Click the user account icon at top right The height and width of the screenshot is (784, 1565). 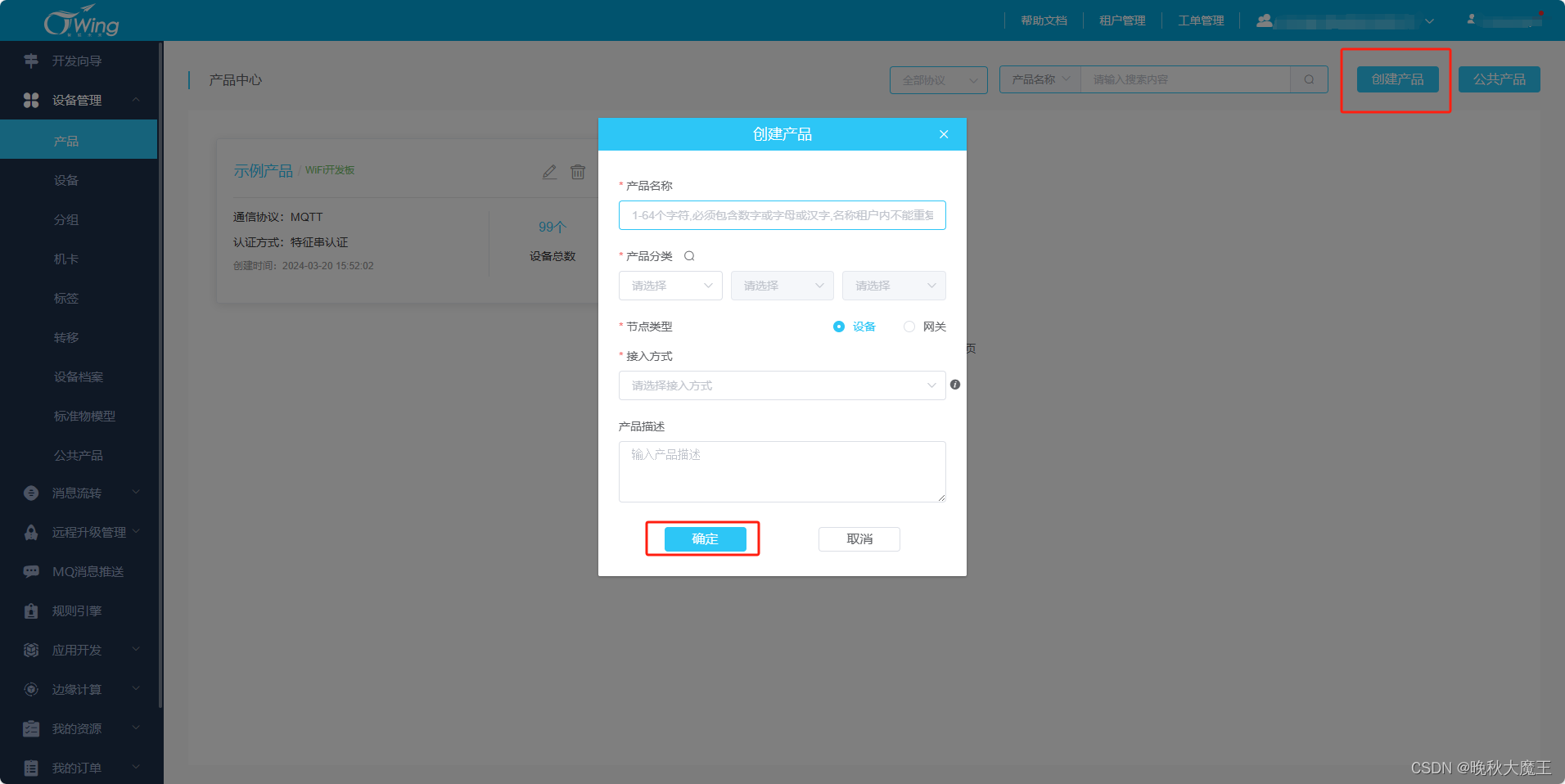(1471, 19)
